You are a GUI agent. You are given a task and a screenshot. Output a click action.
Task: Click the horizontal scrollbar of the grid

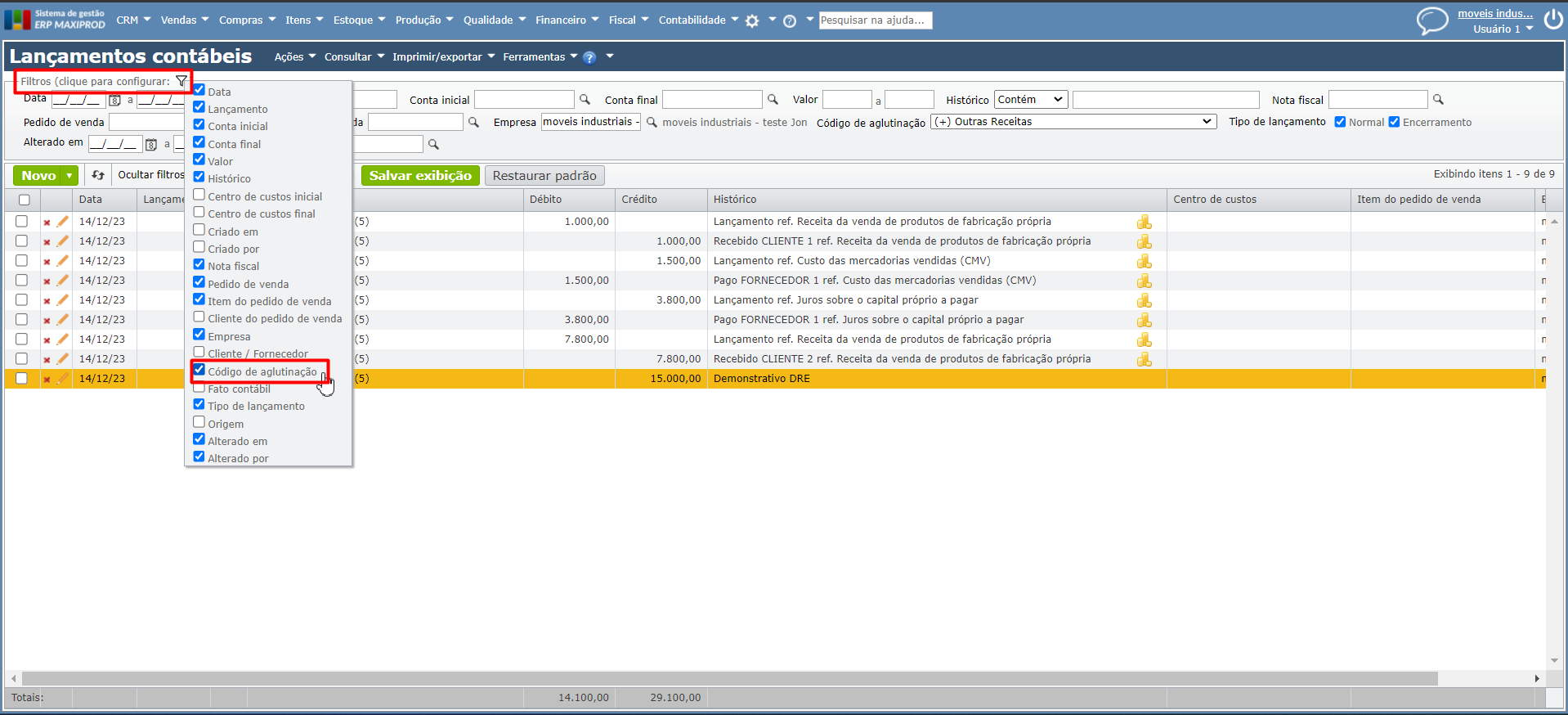point(729,678)
